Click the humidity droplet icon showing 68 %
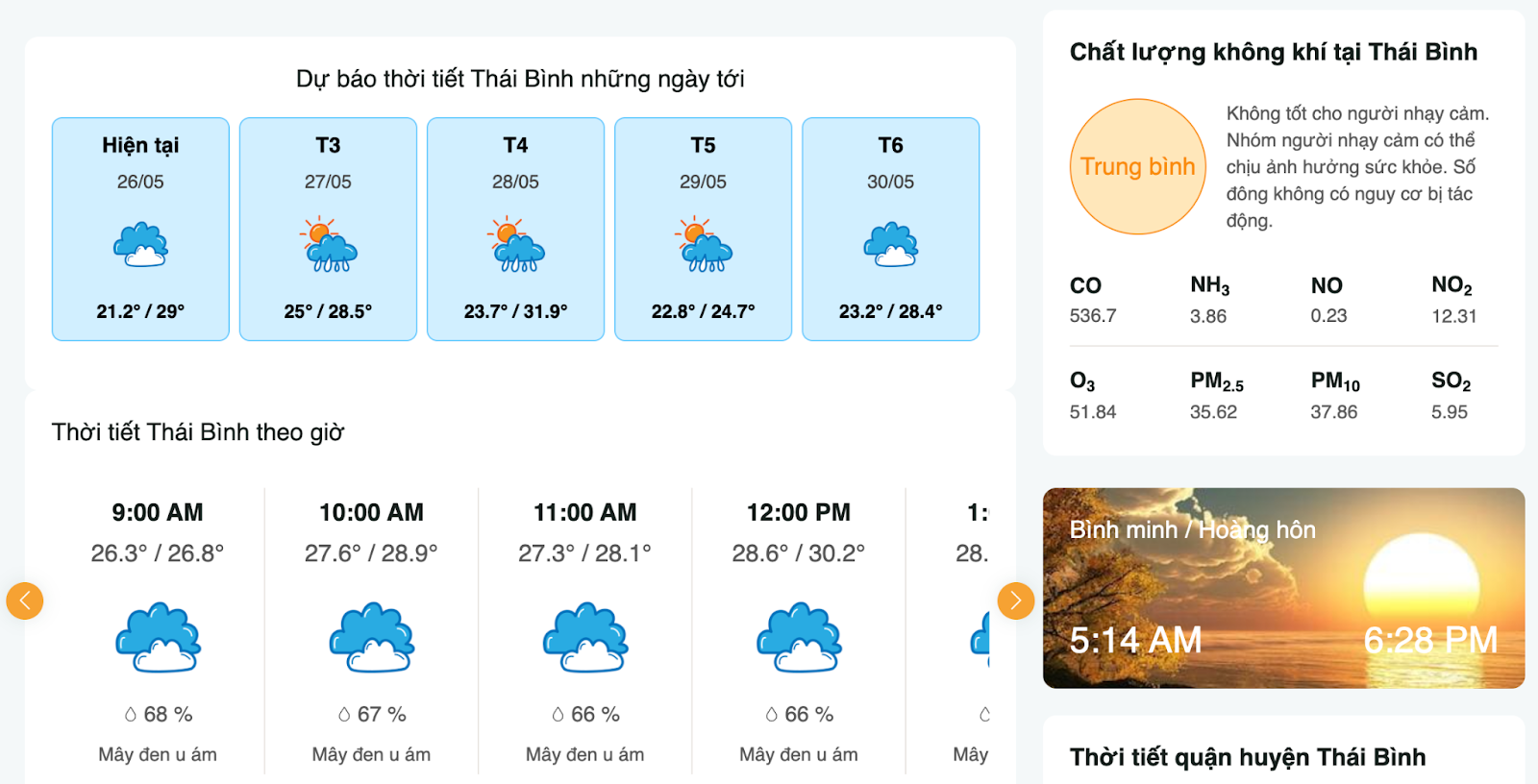 pos(131,715)
